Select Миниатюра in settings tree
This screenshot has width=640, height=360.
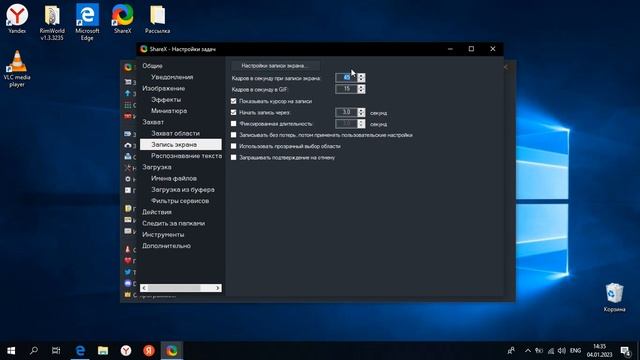click(169, 111)
